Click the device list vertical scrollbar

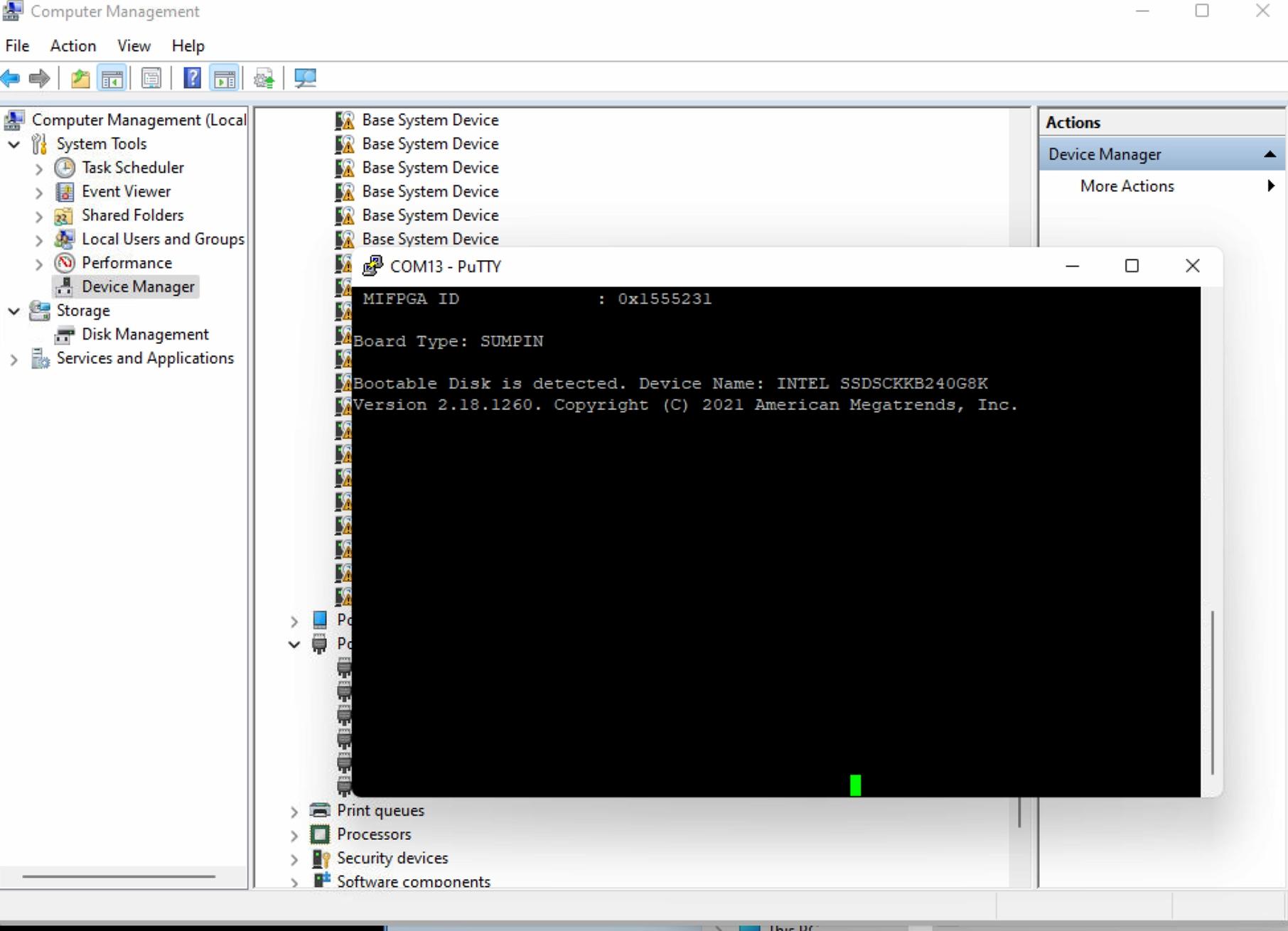pos(1019,812)
